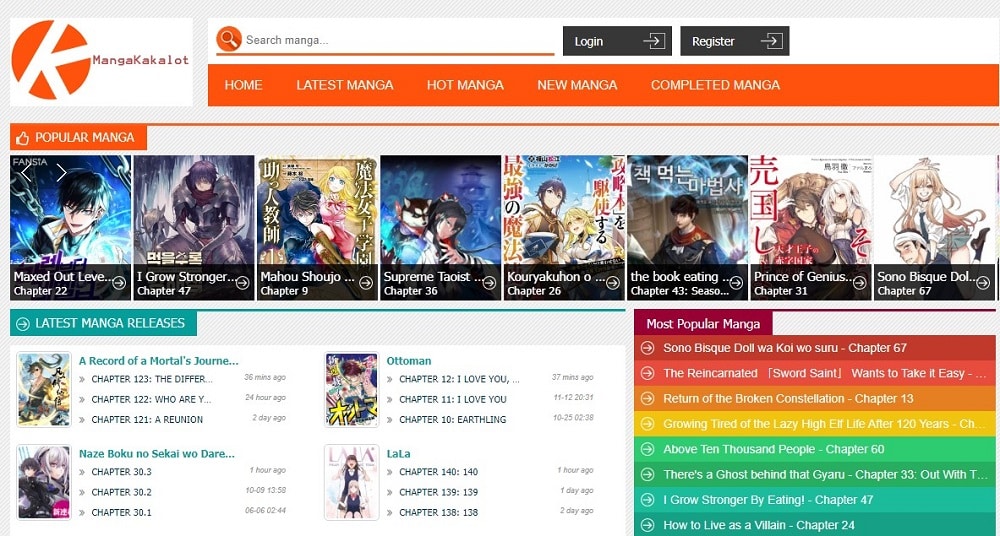The image size is (1000, 536).
Task: Go to HOME in navigation bar
Action: [243, 85]
